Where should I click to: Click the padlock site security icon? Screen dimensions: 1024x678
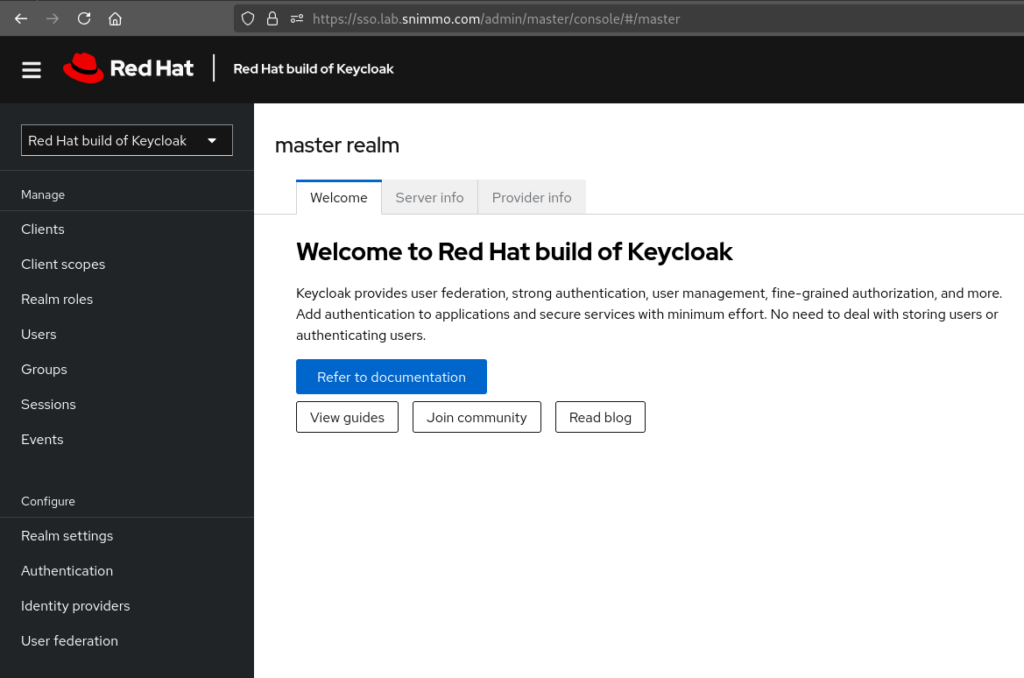[x=272, y=19]
